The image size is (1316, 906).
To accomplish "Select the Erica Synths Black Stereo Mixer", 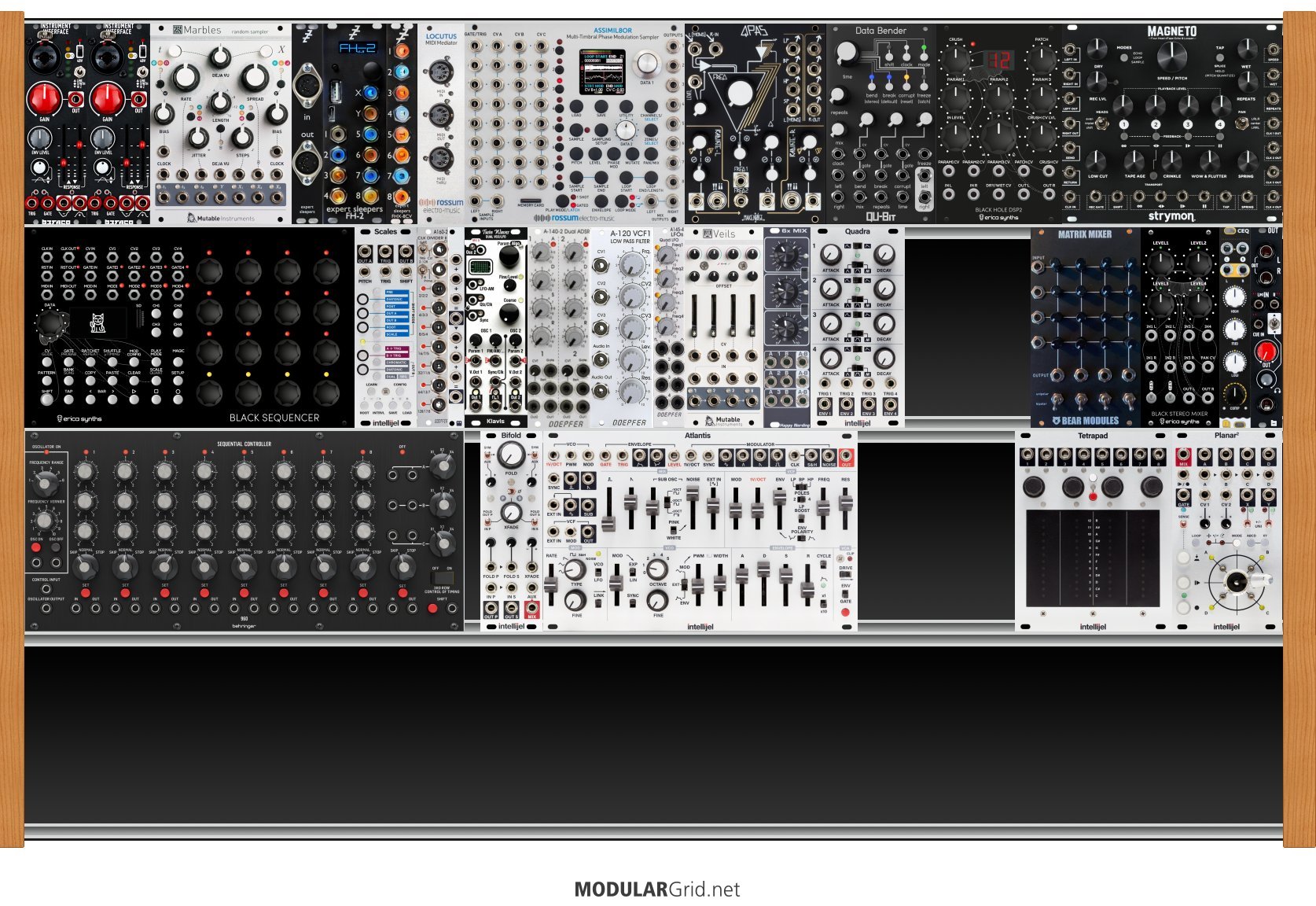I will click(x=1180, y=327).
